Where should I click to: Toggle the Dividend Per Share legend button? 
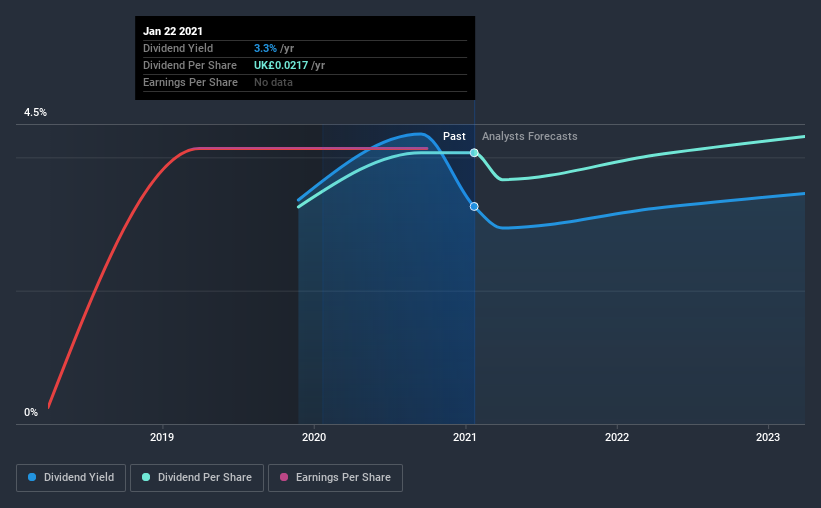[197, 478]
